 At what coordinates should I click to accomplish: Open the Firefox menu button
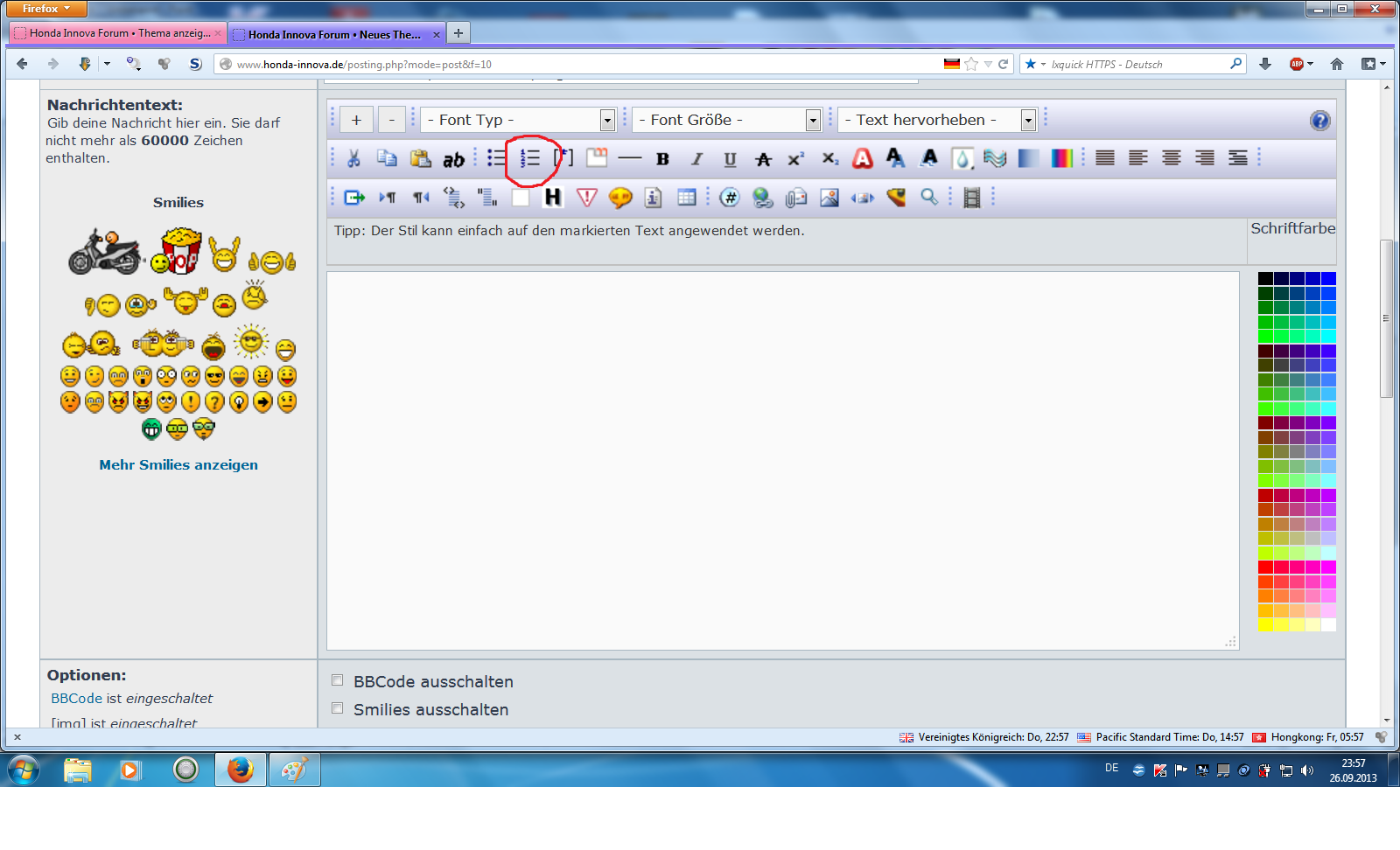[x=46, y=9]
